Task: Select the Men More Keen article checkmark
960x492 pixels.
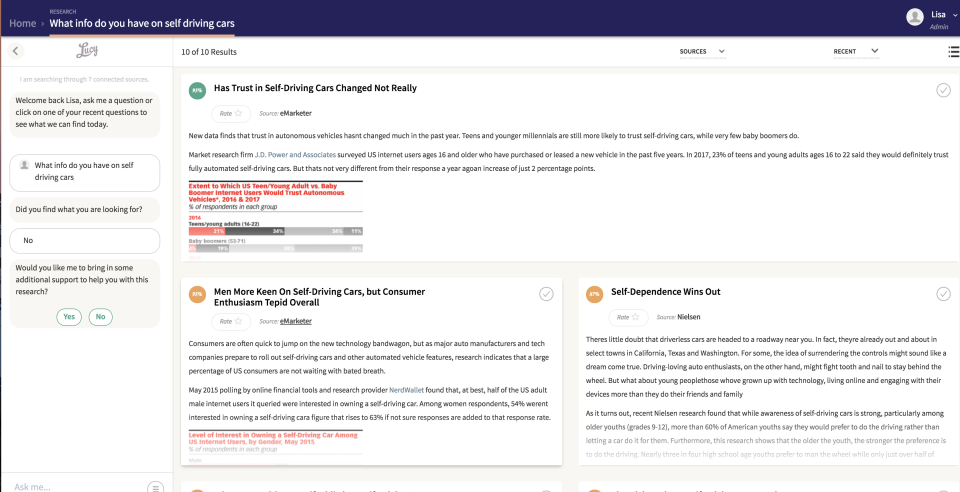Action: click(x=546, y=294)
